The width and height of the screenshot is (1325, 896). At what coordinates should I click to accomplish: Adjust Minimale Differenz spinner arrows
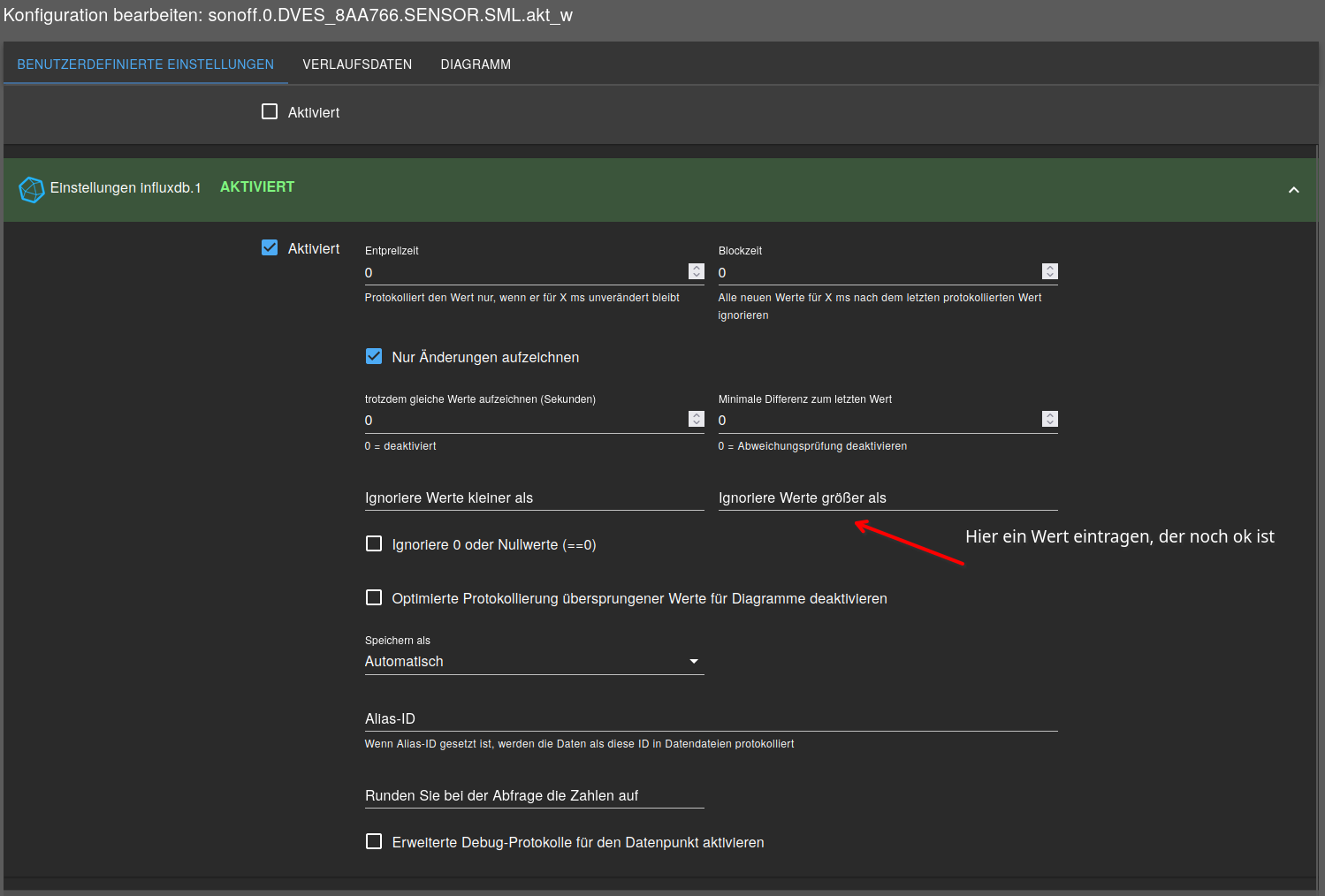click(x=1050, y=419)
